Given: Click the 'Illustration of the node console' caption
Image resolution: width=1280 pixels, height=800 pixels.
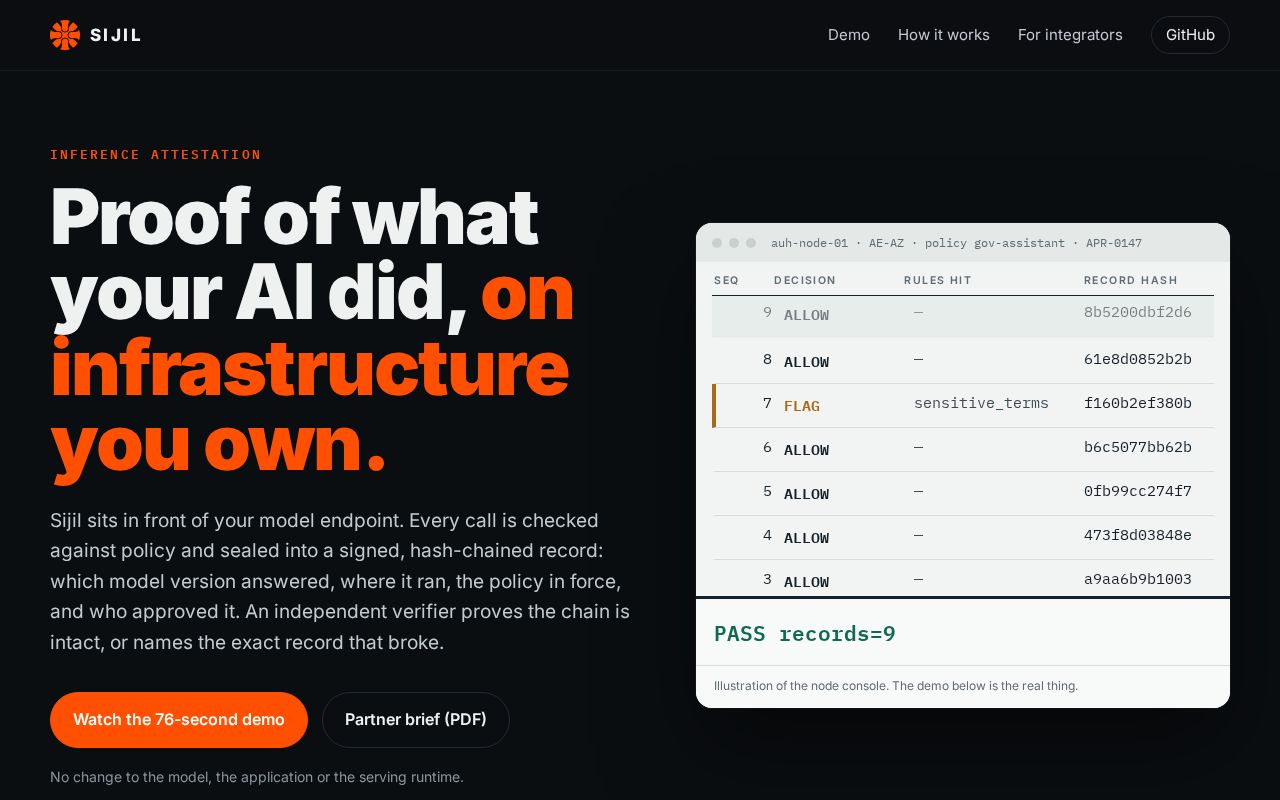Looking at the screenshot, I should point(896,686).
